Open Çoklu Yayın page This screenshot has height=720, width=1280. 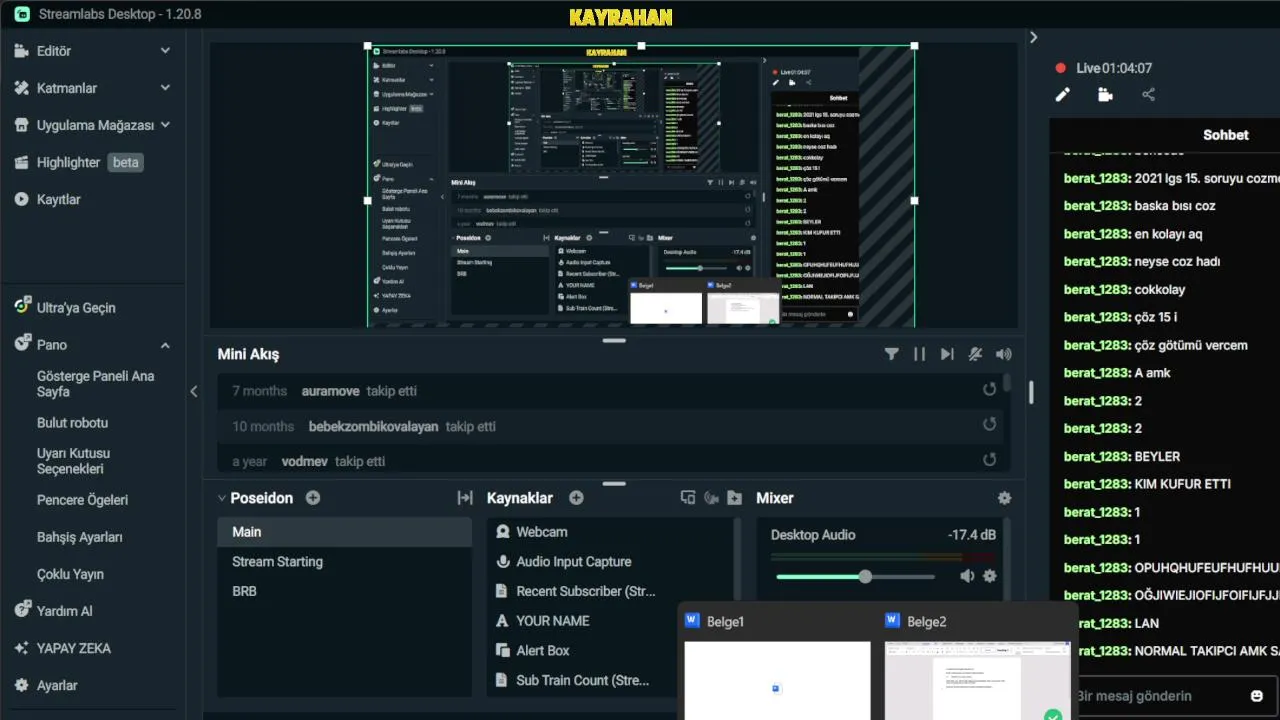point(70,574)
